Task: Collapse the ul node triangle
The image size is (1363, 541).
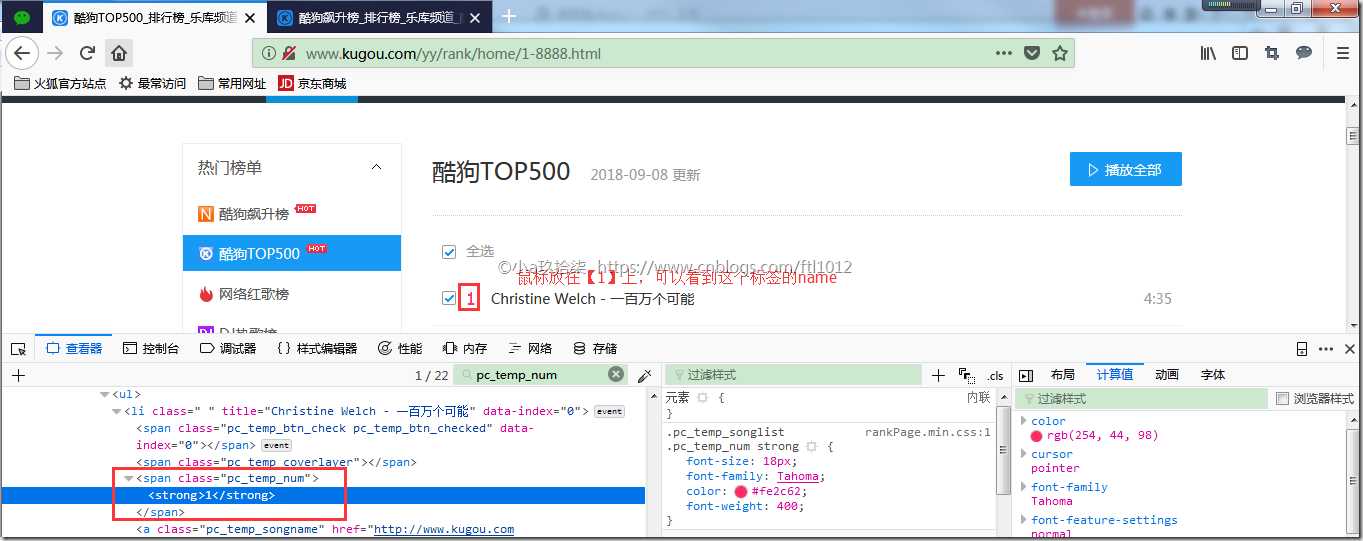Action: 105,395
